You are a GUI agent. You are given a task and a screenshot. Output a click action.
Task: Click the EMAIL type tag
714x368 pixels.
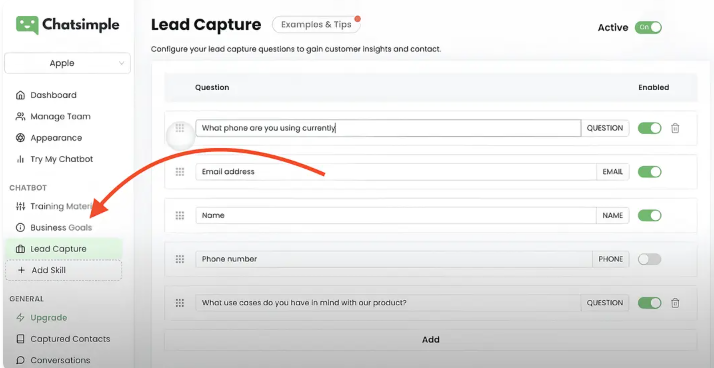tap(612, 172)
